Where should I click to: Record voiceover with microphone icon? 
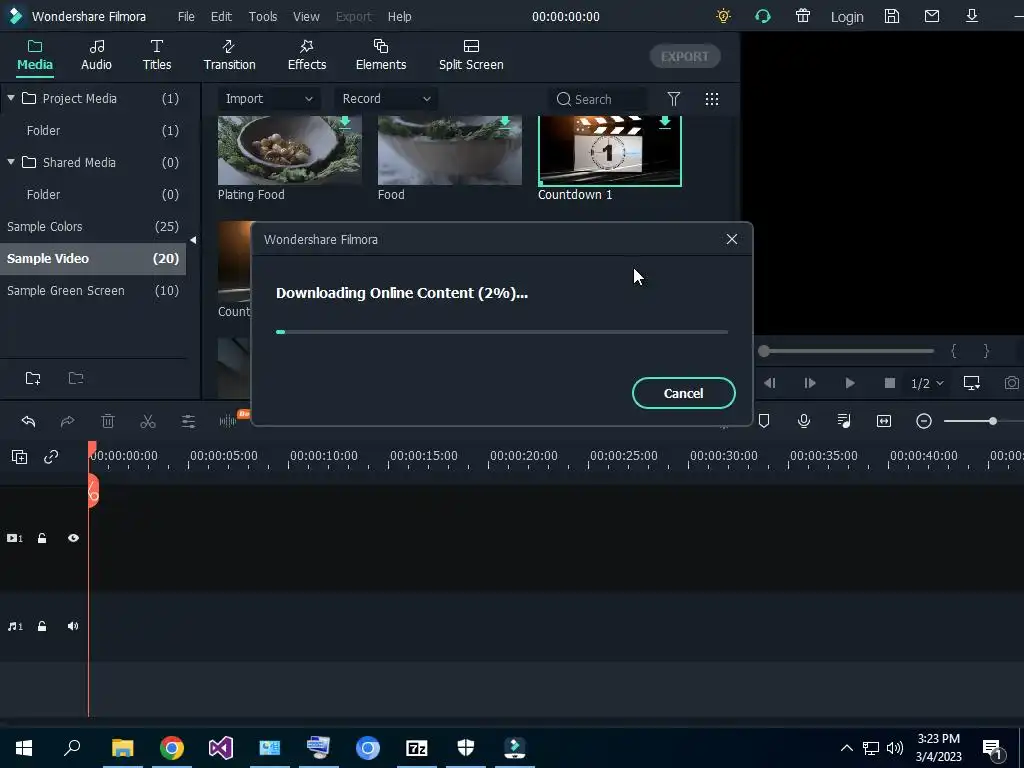coord(804,421)
